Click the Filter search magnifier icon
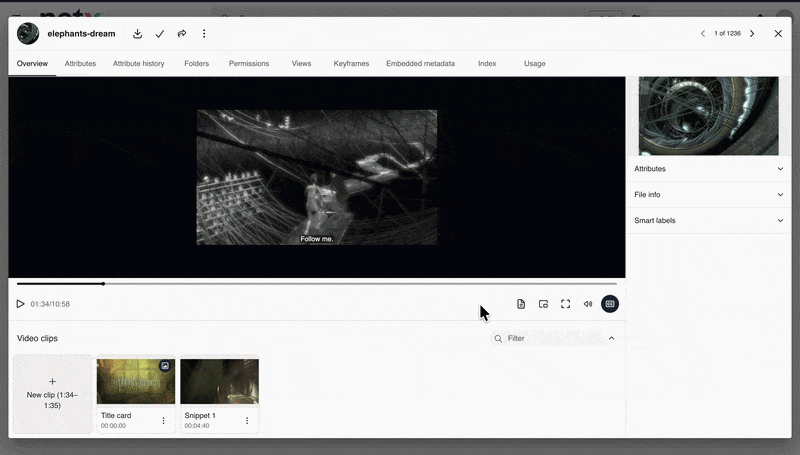Image resolution: width=800 pixels, height=455 pixels. (x=498, y=338)
